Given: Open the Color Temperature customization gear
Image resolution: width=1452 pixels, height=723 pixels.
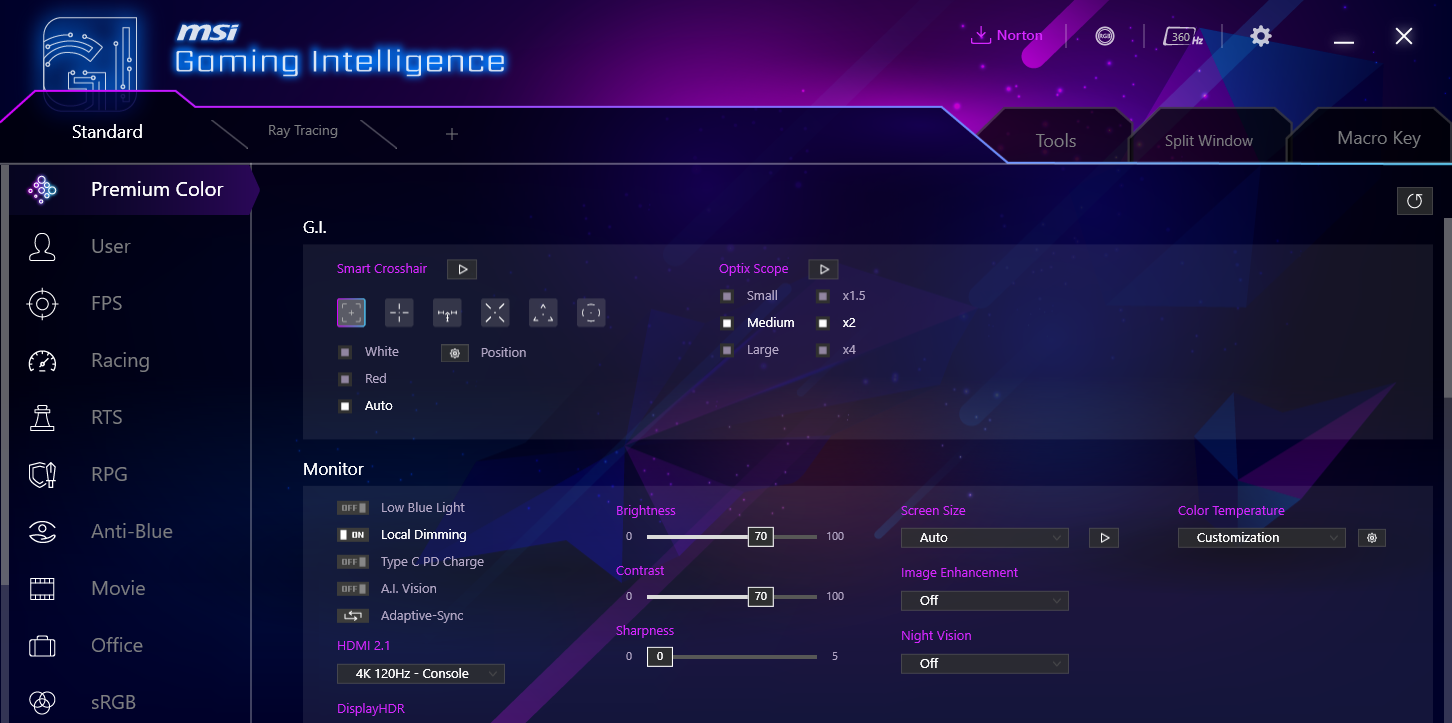Looking at the screenshot, I should coord(1371,537).
